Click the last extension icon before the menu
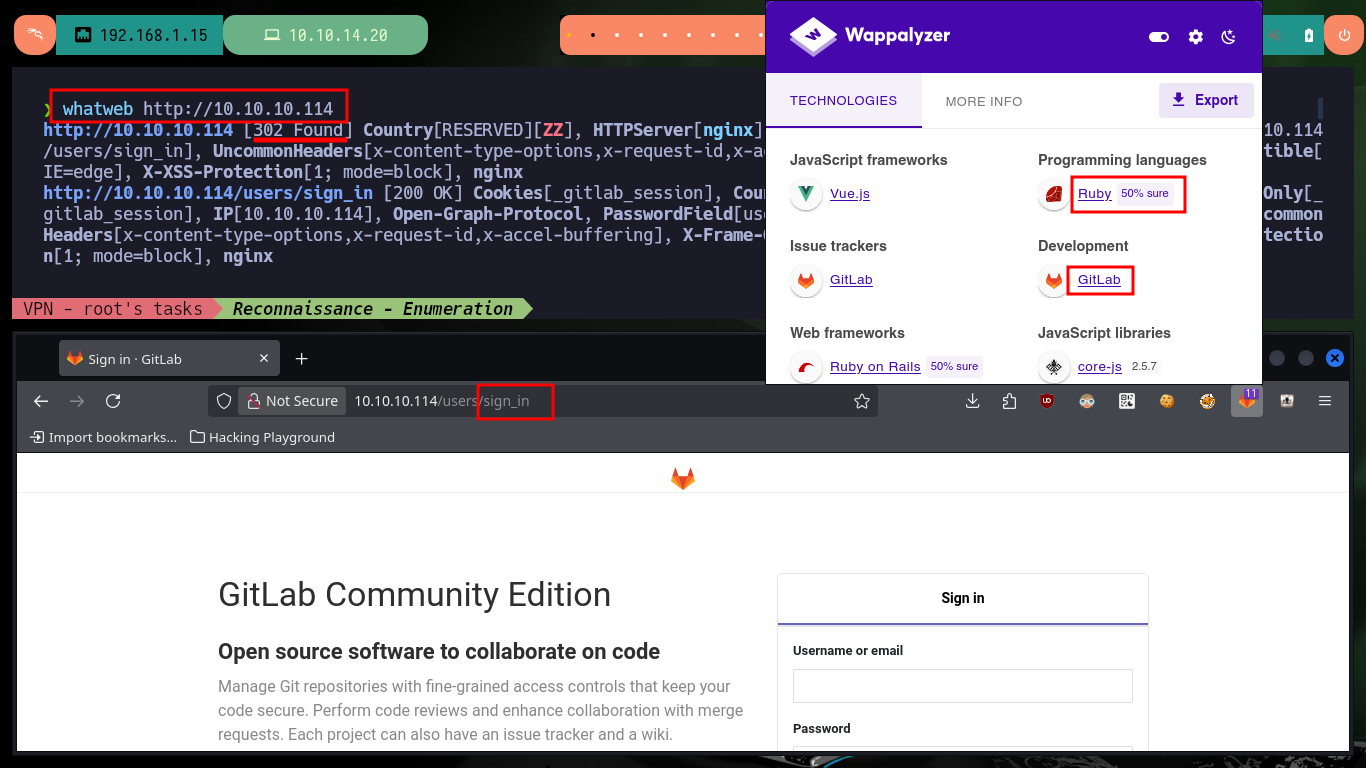Screen dimensions: 1366x768 tap(1287, 401)
